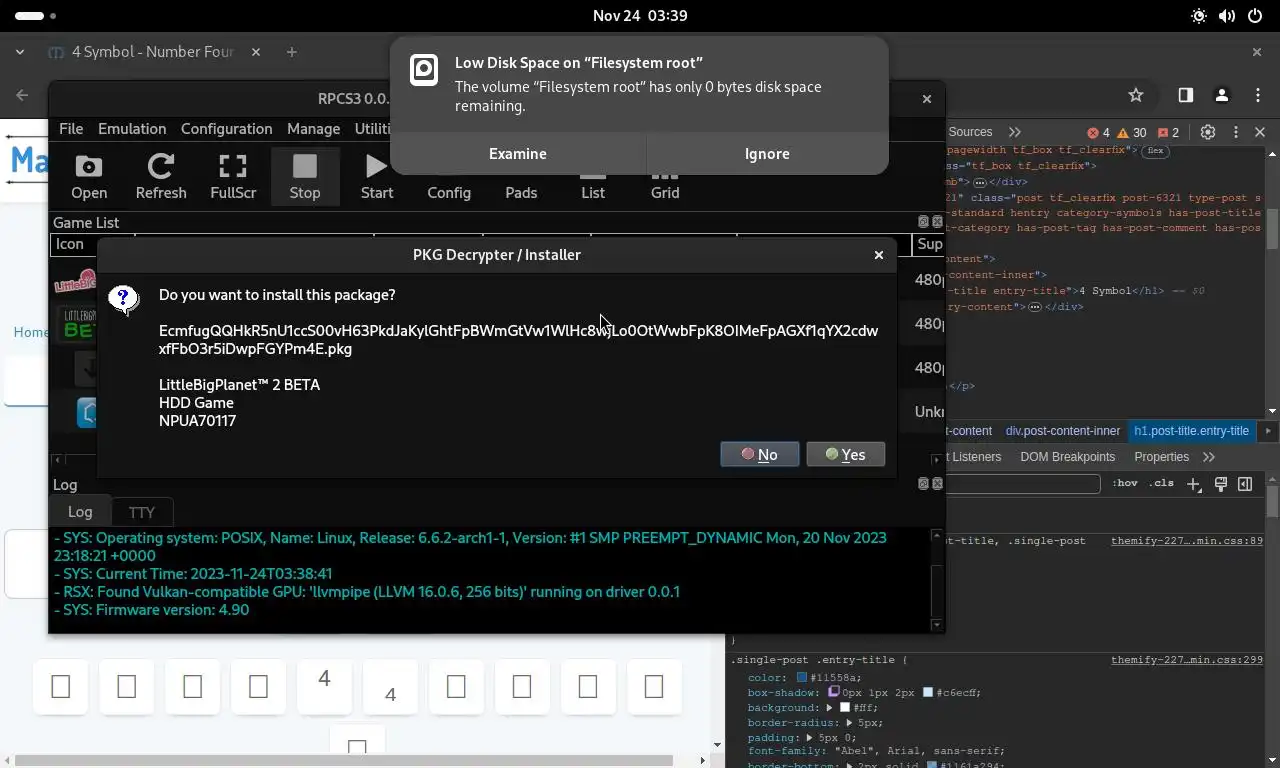Open the #c6ecff box-shadow color swatch
1280x768 pixels.
point(928,692)
